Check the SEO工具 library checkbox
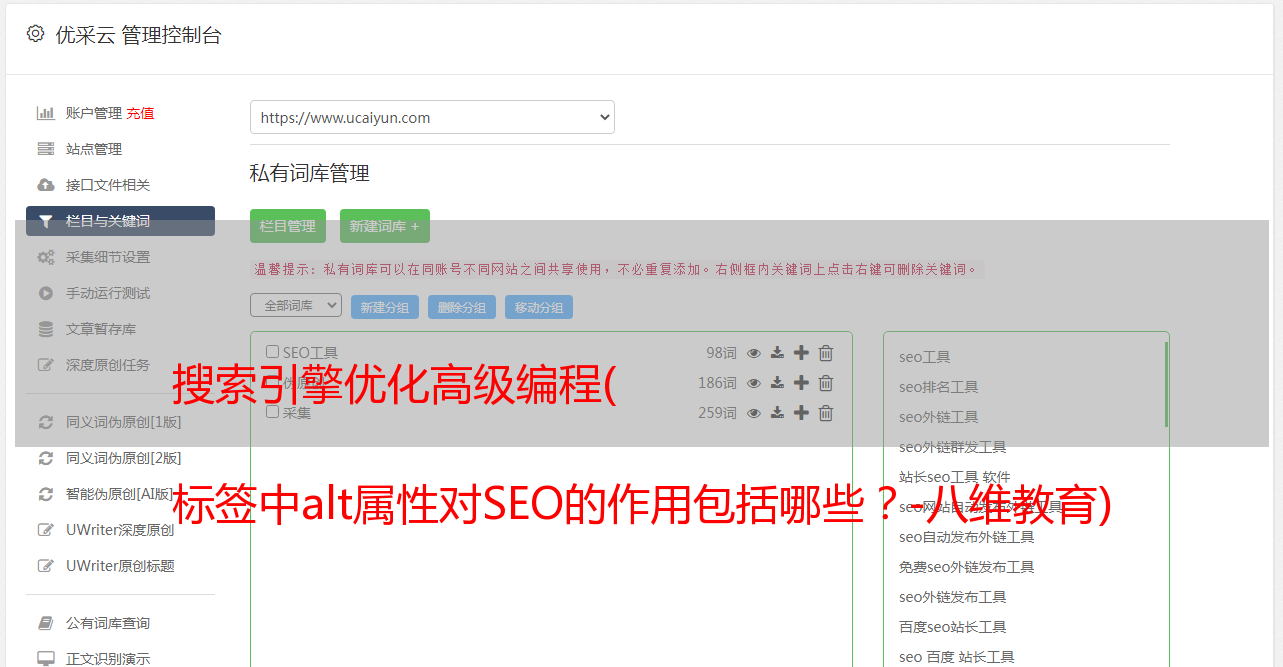 (273, 352)
